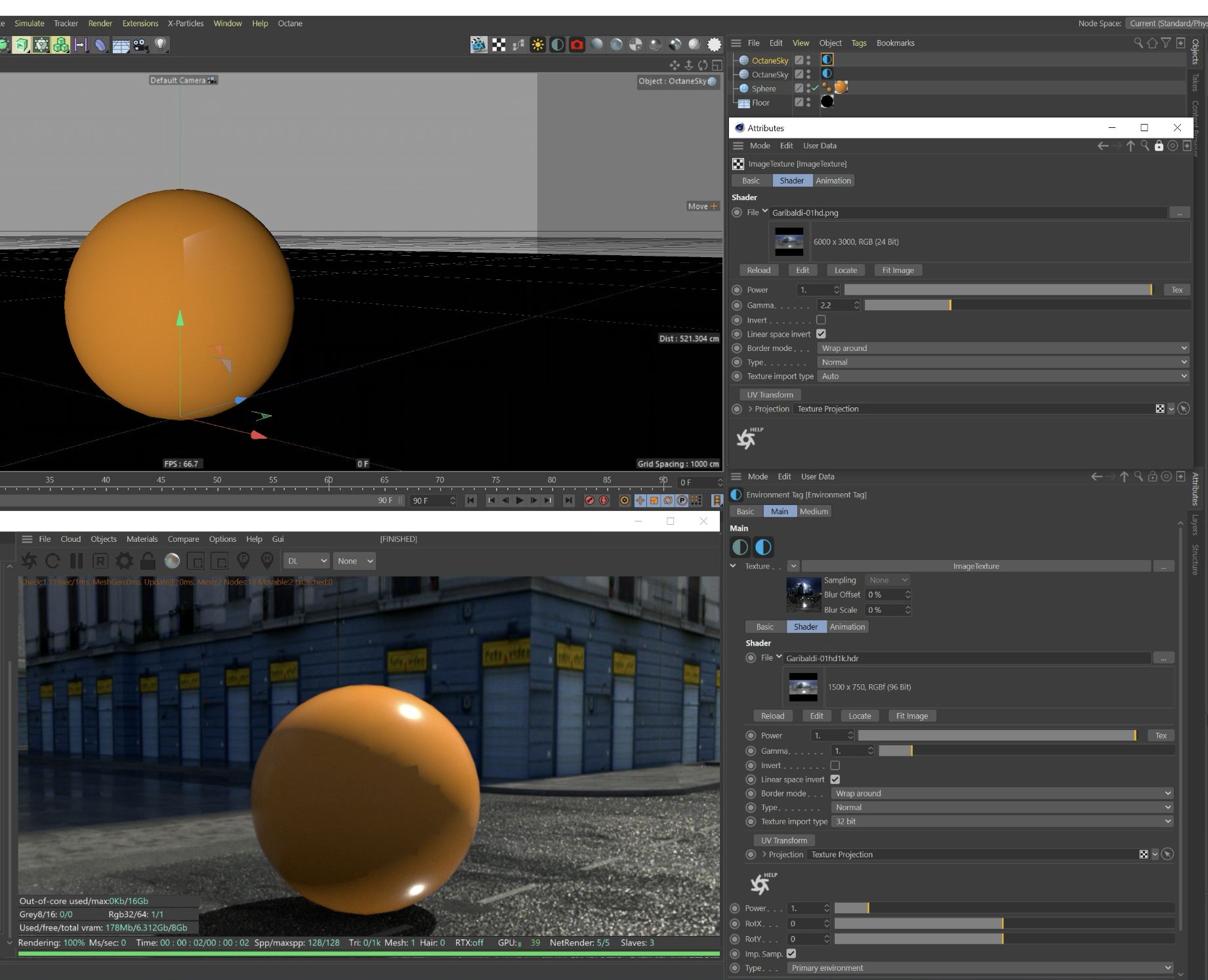Click the search icon in Object Manager
Image resolution: width=1208 pixels, height=980 pixels.
(1138, 43)
